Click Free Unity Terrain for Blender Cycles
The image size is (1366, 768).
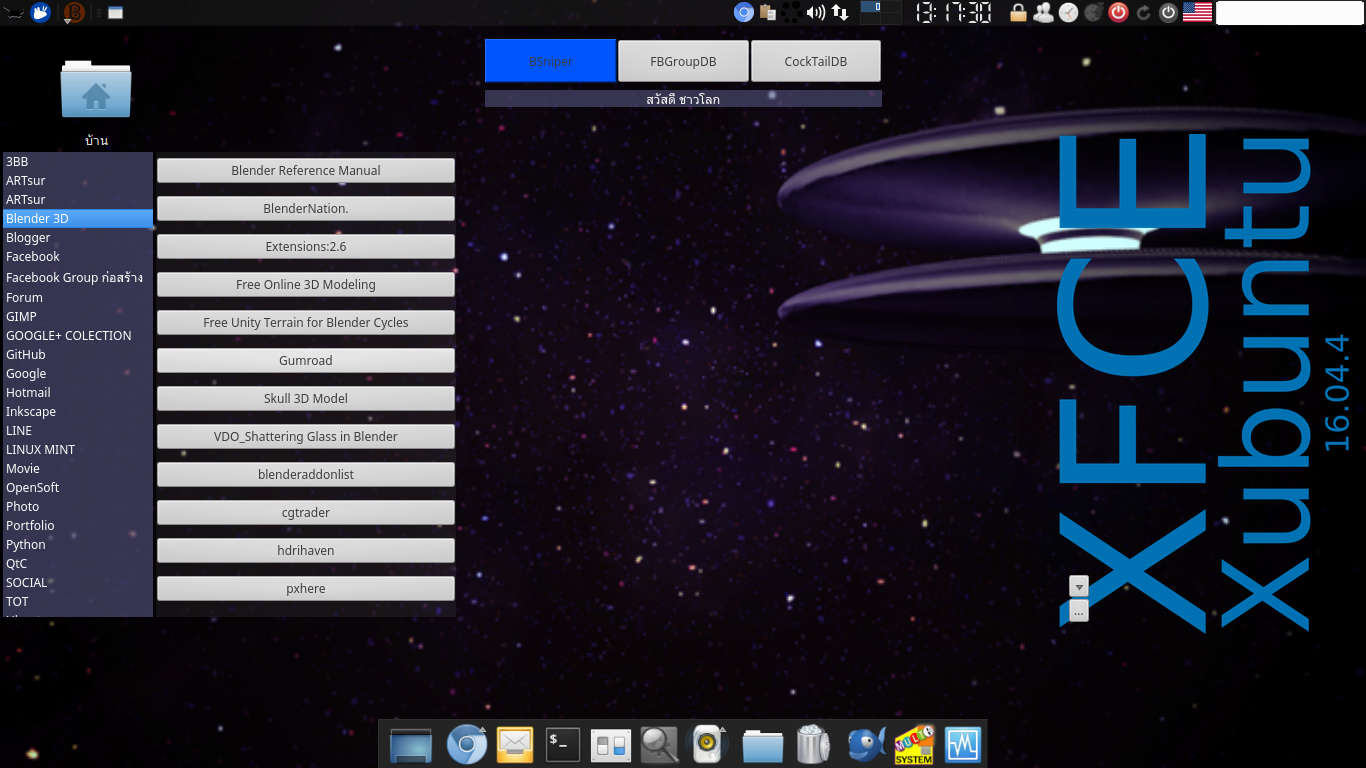[x=306, y=322]
